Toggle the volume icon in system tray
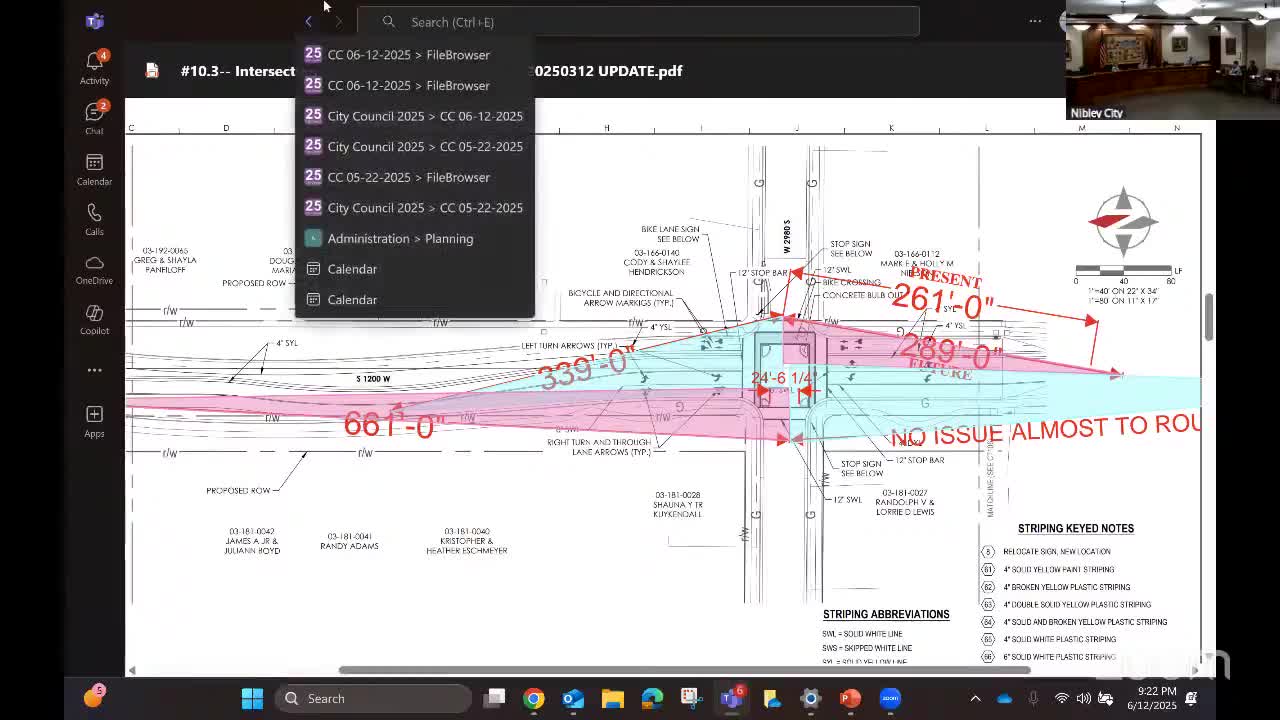The image size is (1280, 720). click(1083, 699)
